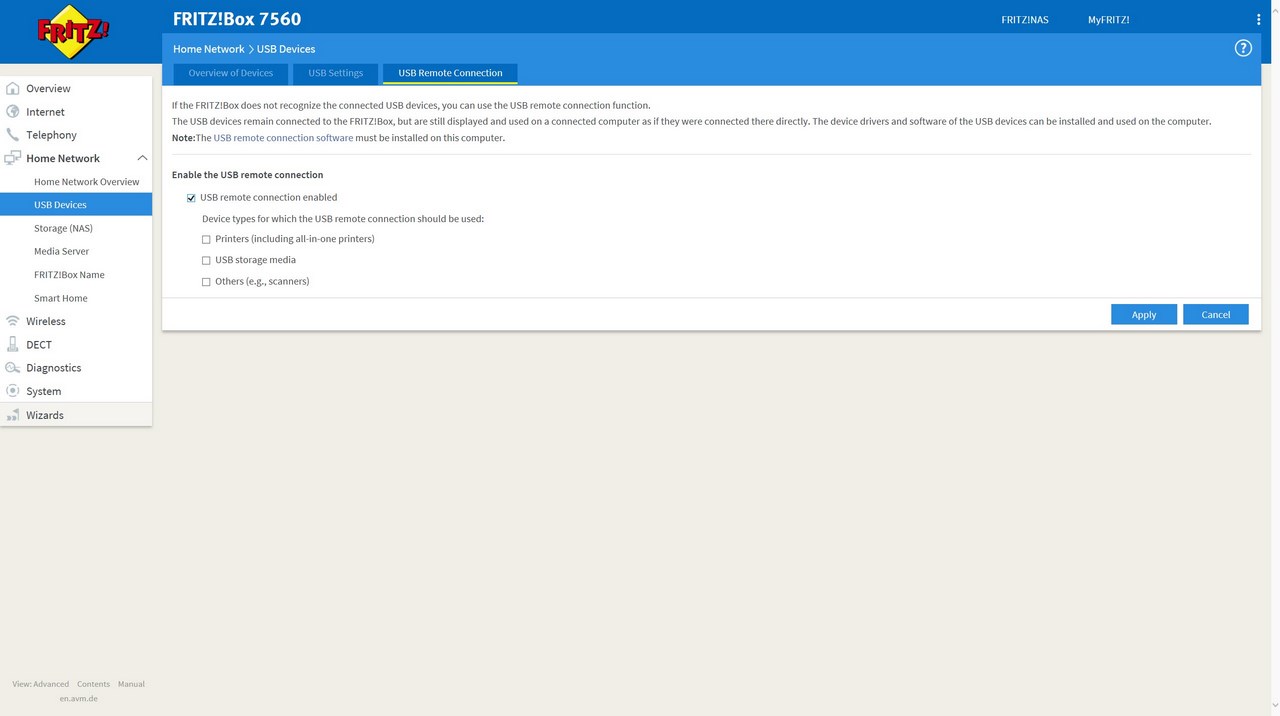Open Contents footer link
This screenshot has width=1280, height=716.
(93, 684)
